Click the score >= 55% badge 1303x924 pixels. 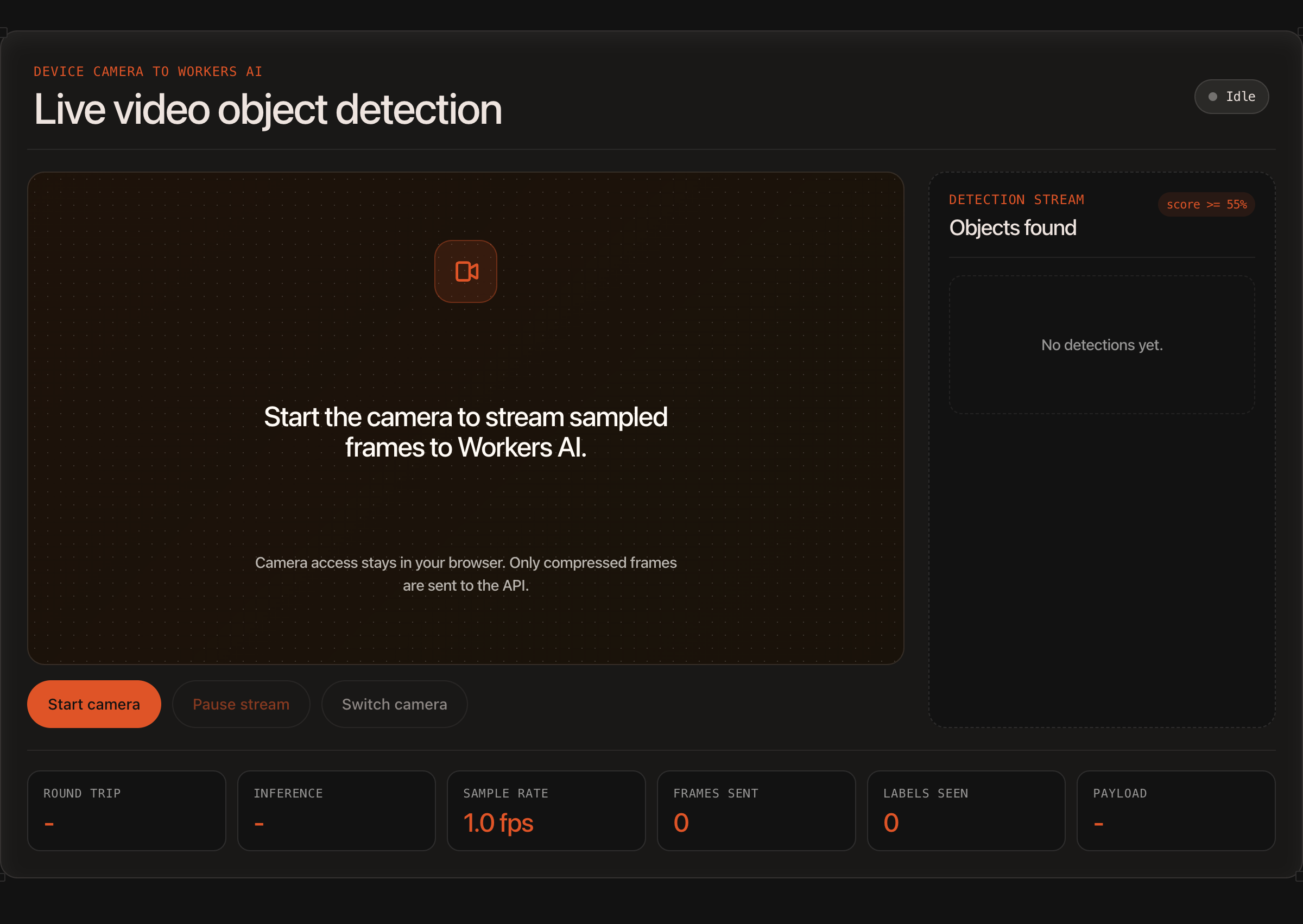1206,204
